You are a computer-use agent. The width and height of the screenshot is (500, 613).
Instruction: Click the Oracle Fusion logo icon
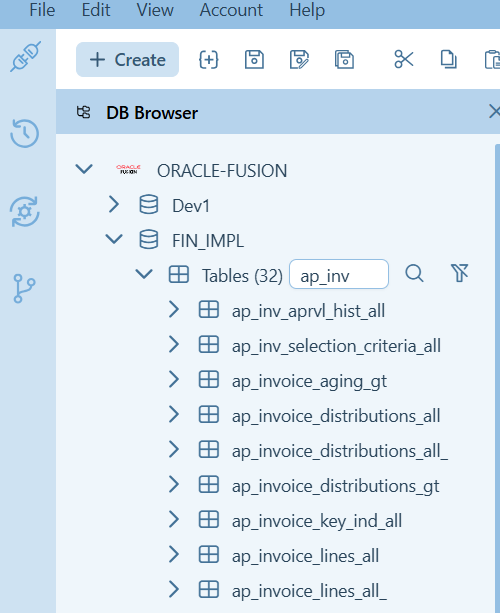(x=128, y=169)
